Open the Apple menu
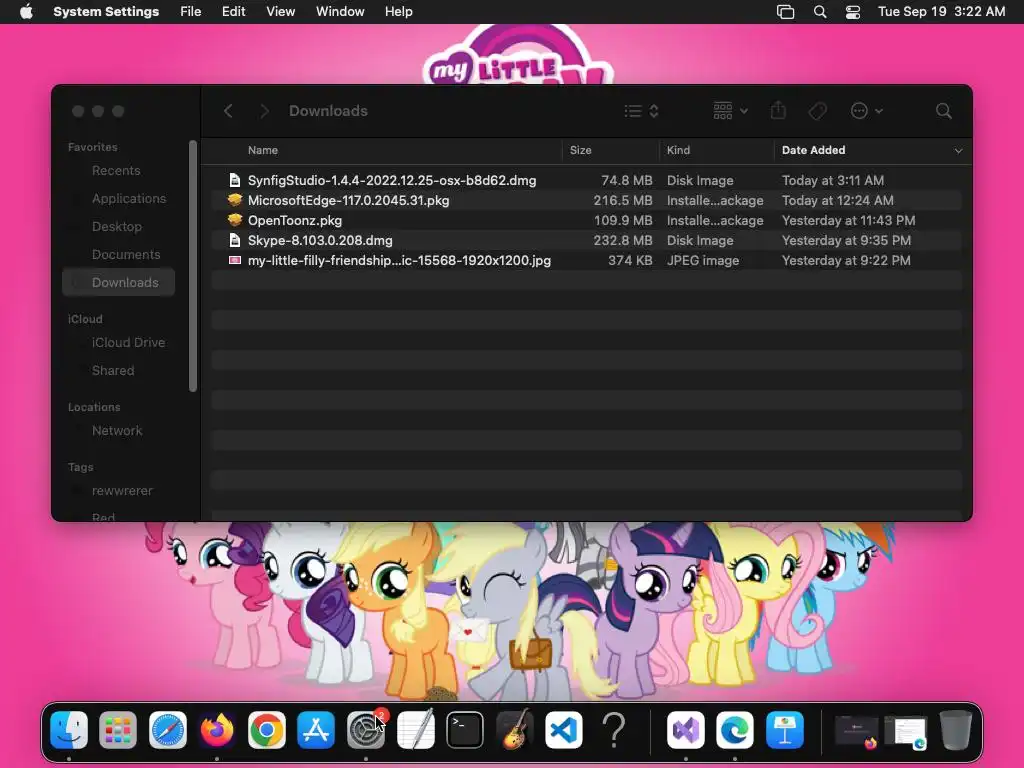Screen dimensions: 1024x768 click(26, 11)
